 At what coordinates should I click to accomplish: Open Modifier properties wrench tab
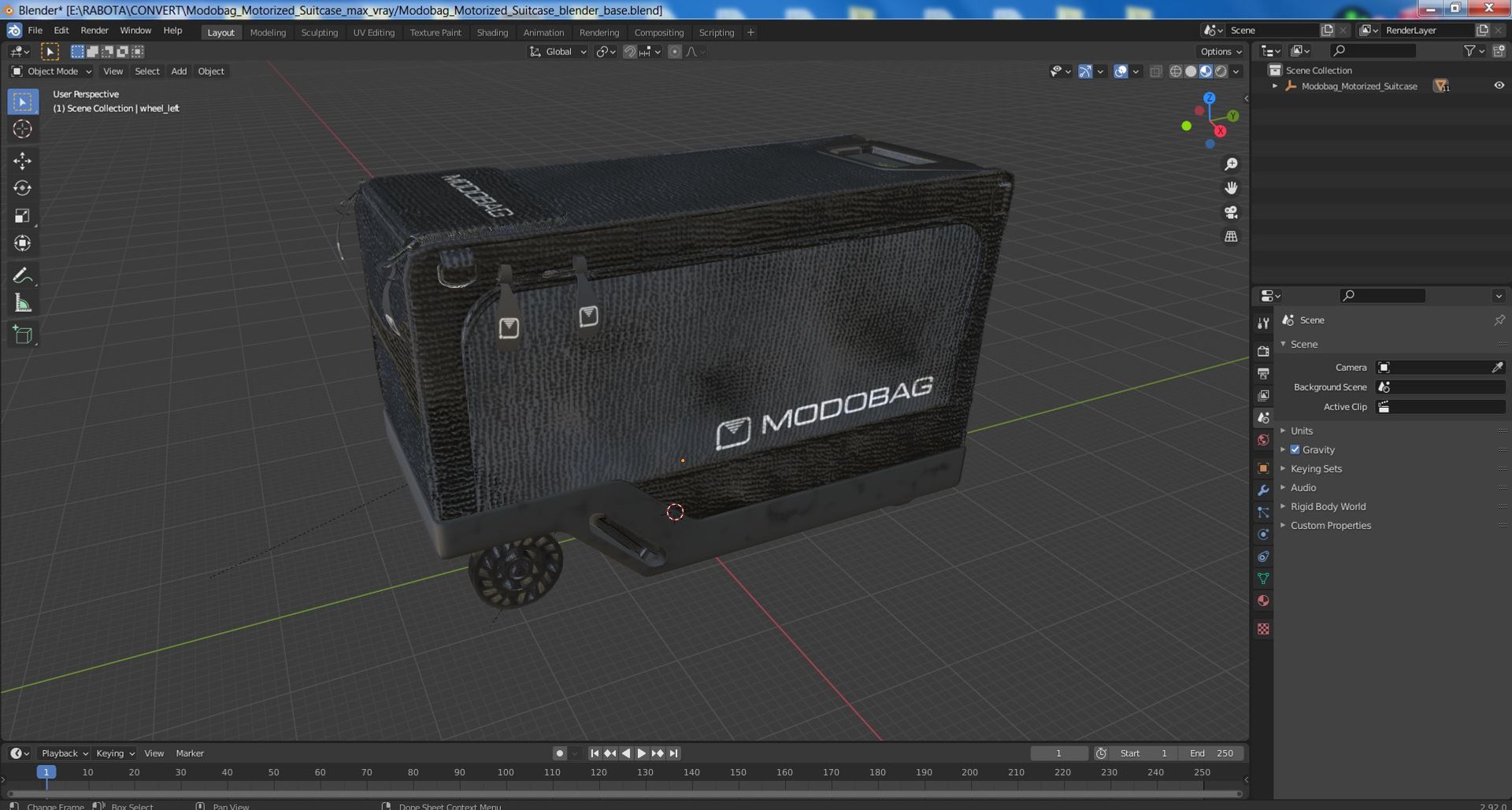pos(1263,490)
